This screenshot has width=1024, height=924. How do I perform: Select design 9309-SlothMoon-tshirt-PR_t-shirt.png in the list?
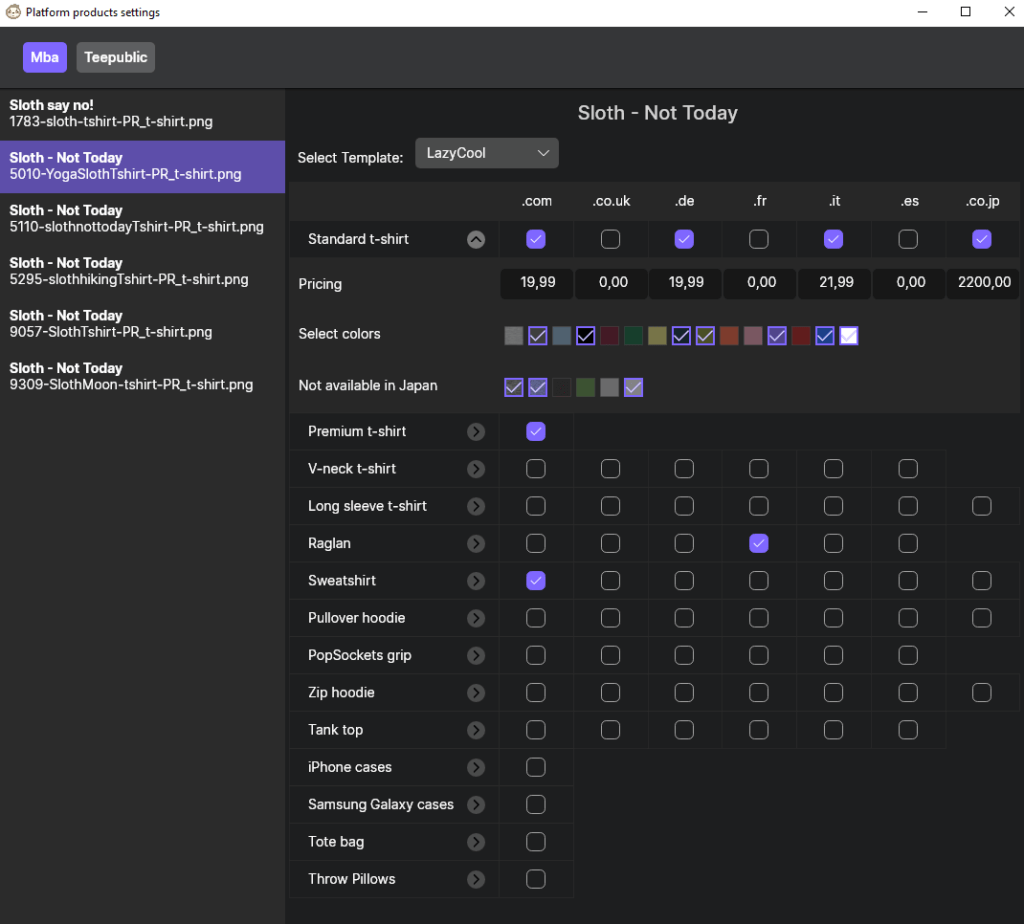(142, 377)
